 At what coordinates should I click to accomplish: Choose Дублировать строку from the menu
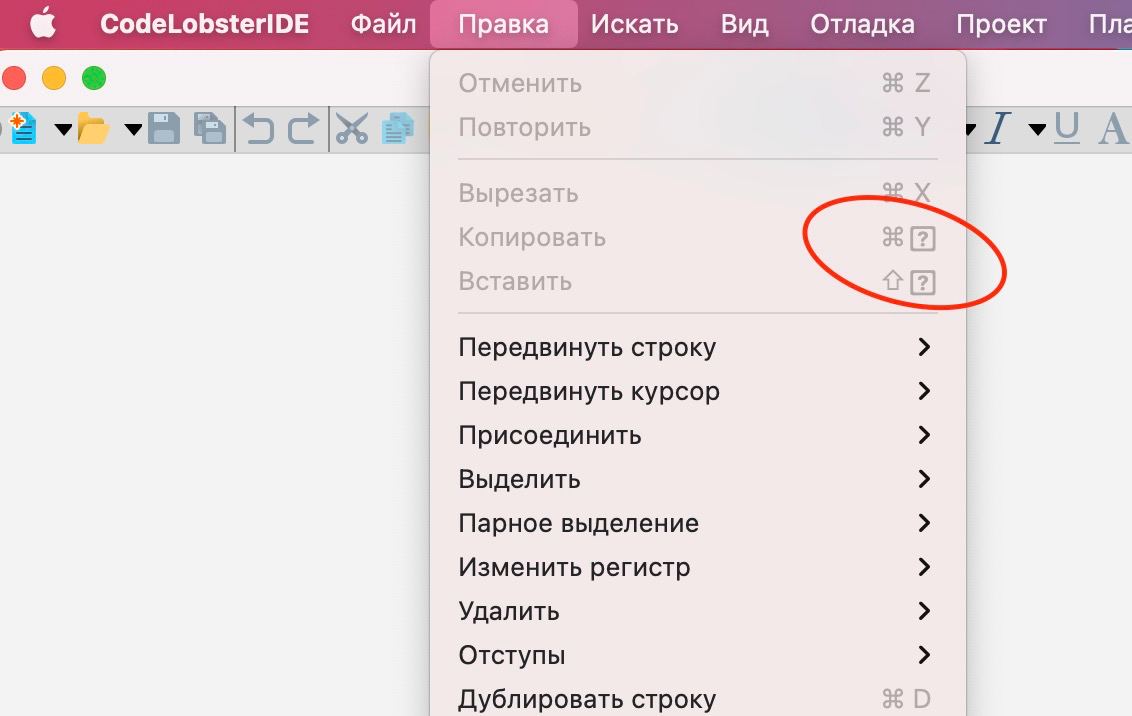coord(697,697)
